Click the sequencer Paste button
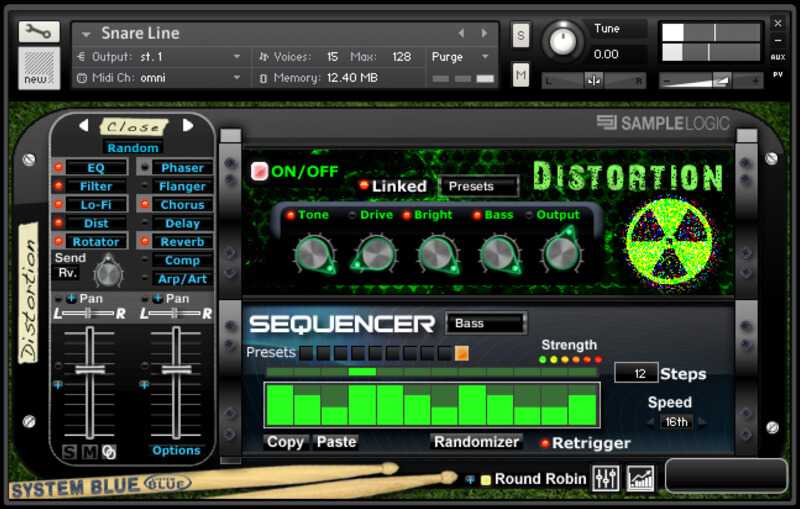This screenshot has width=800, height=509. tap(336, 442)
